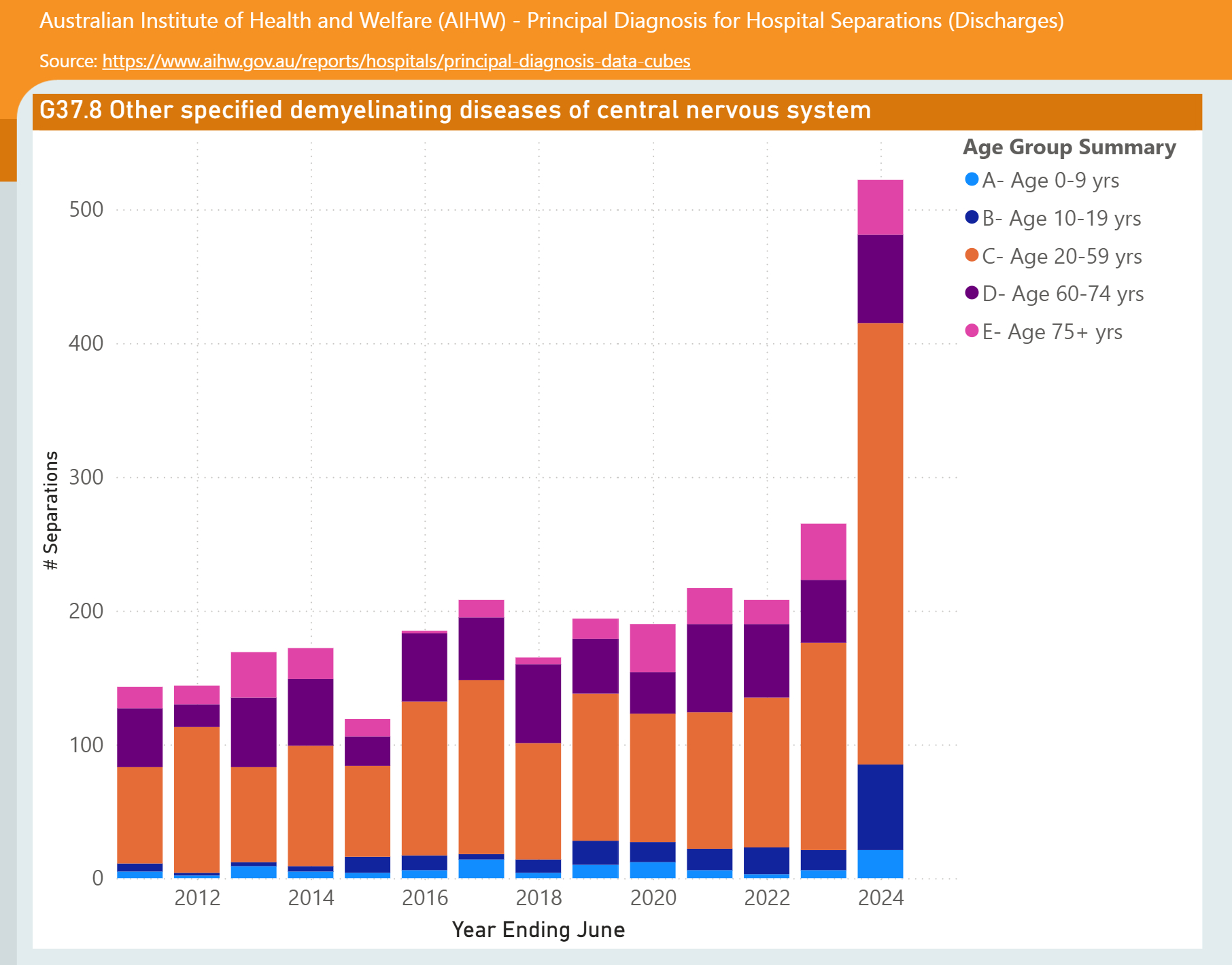Click the orange Age 20-59 legend marker
Viewport: 1232px width, 965px height.
click(972, 256)
